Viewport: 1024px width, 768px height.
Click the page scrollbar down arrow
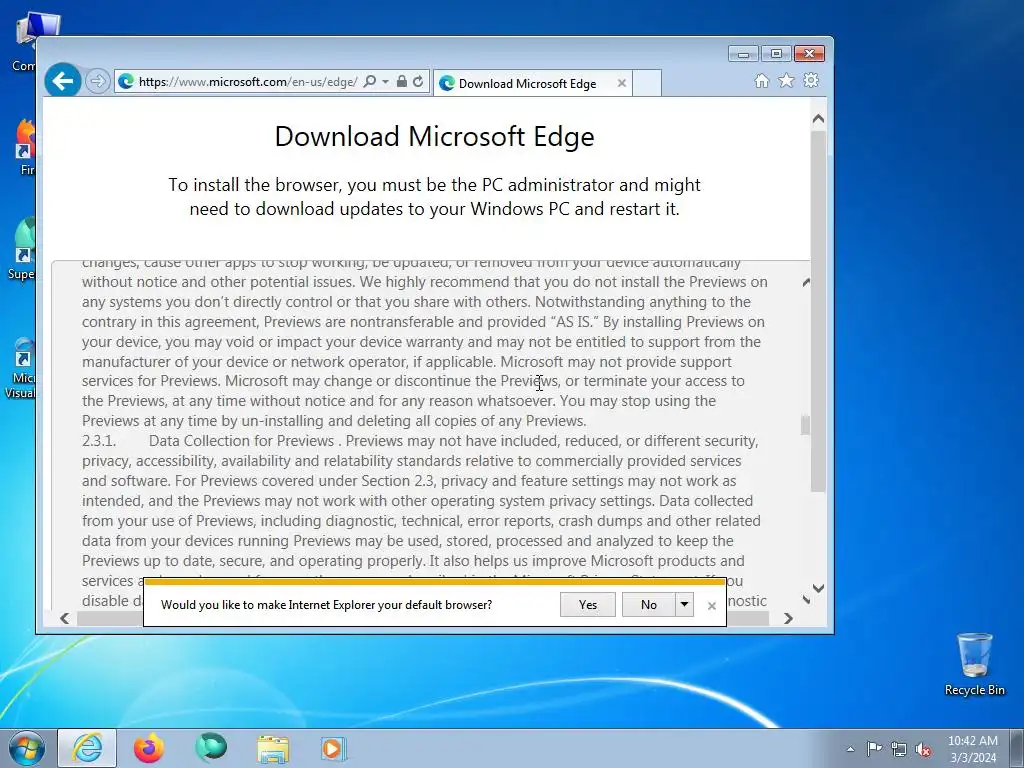(818, 588)
